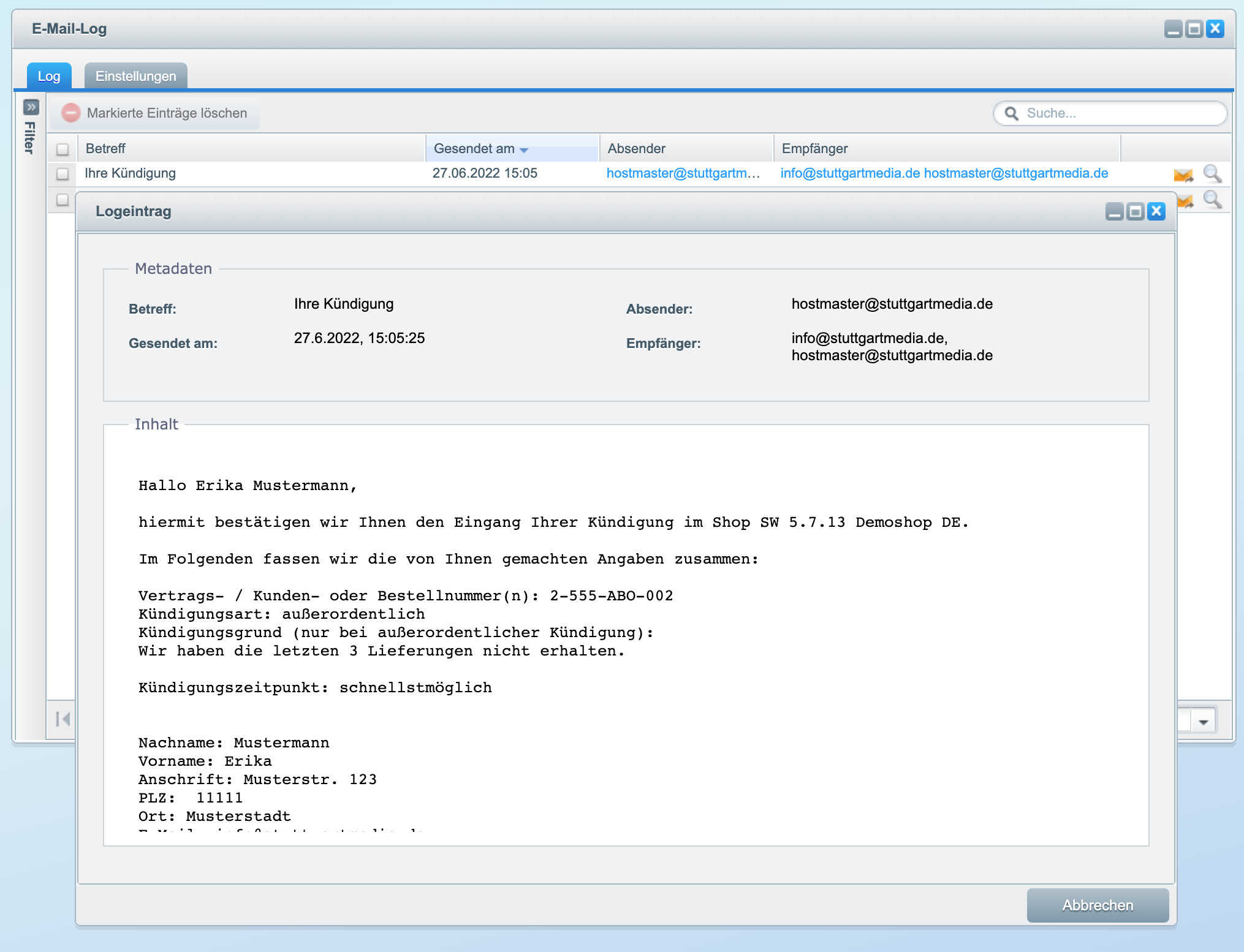Select the '27.06.2022 15:05' date cell

[485, 173]
